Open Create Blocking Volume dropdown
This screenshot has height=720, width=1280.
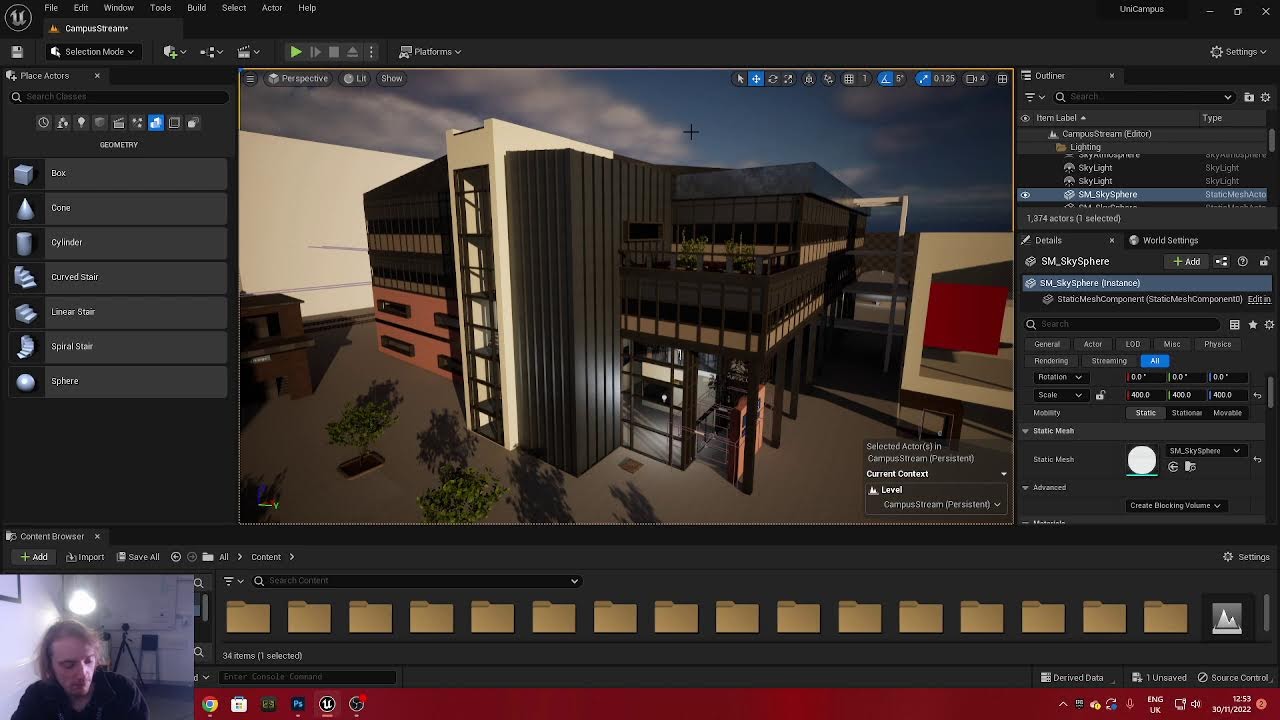coord(1175,506)
